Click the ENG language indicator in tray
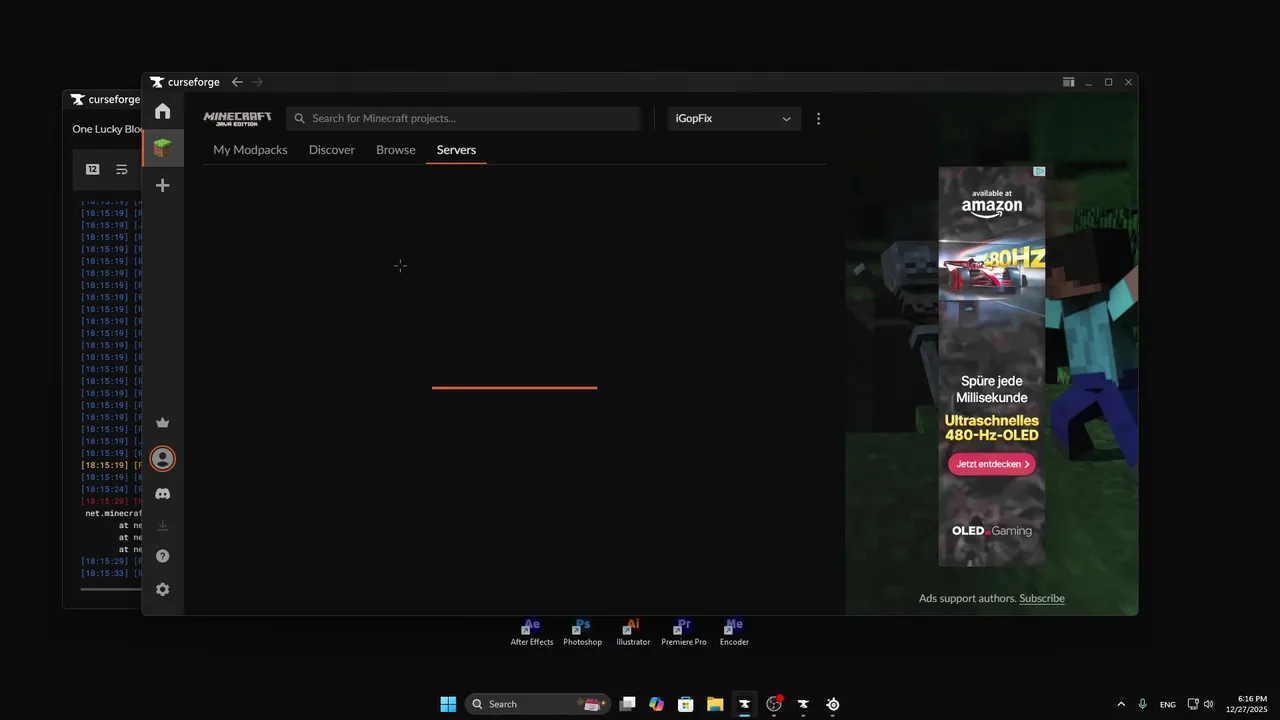The width and height of the screenshot is (1280, 720). [x=1168, y=704]
